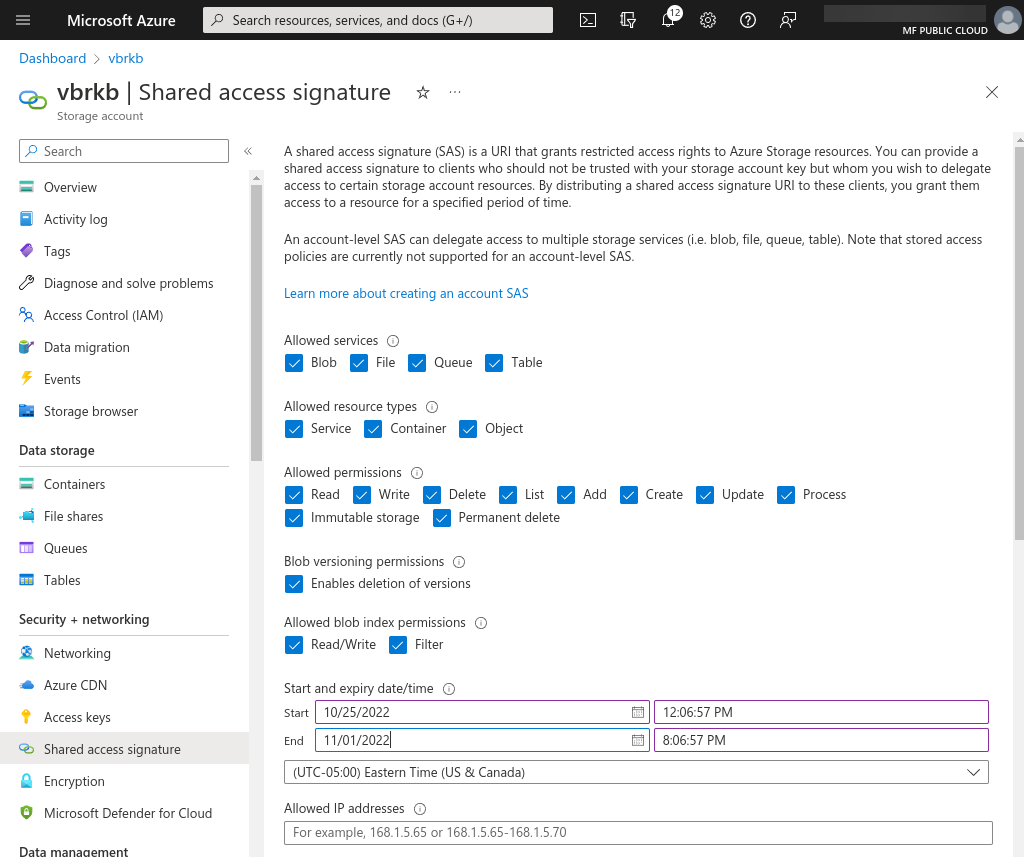
Task: Follow Learn more about creating an account SAS
Action: click(x=406, y=294)
